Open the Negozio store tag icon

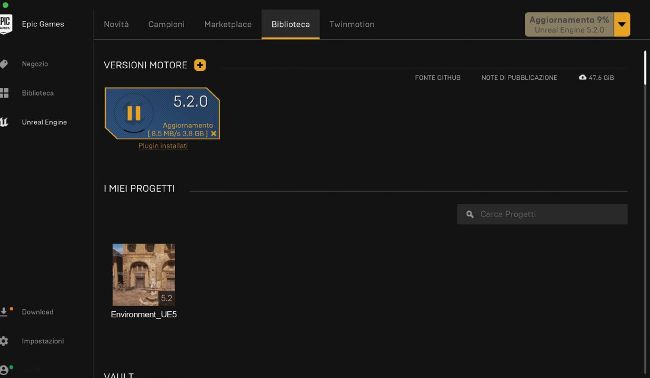point(4,64)
